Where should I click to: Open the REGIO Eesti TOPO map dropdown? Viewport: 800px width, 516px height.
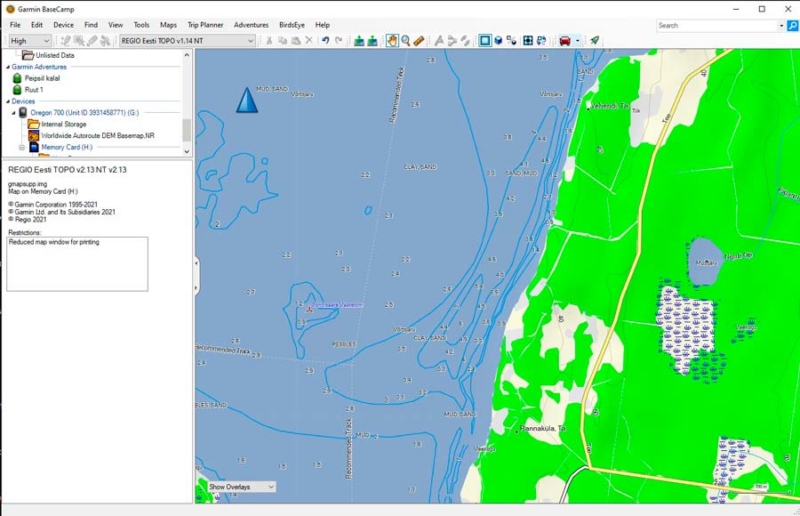[187, 41]
